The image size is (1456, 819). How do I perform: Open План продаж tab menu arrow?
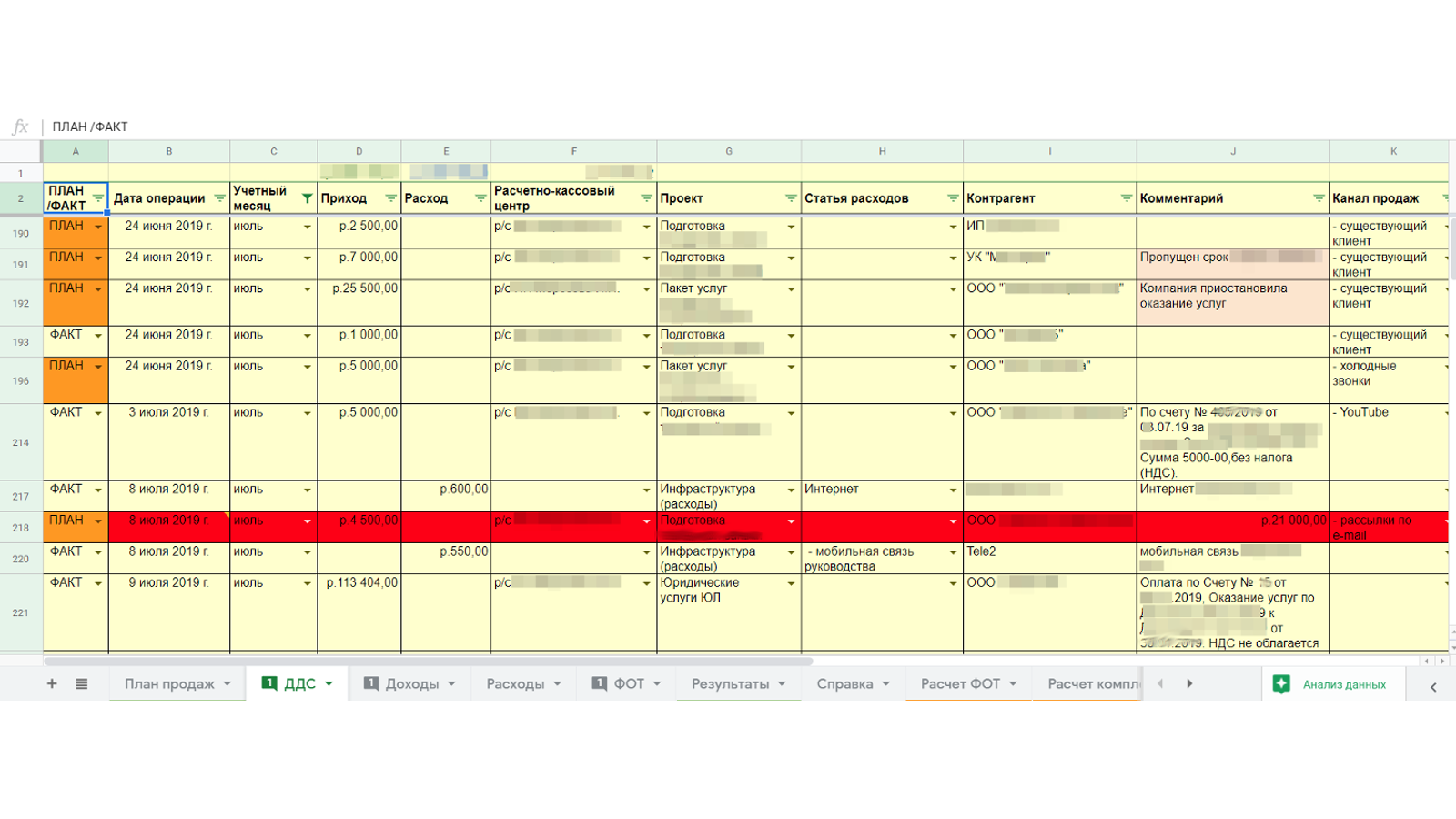tap(227, 683)
